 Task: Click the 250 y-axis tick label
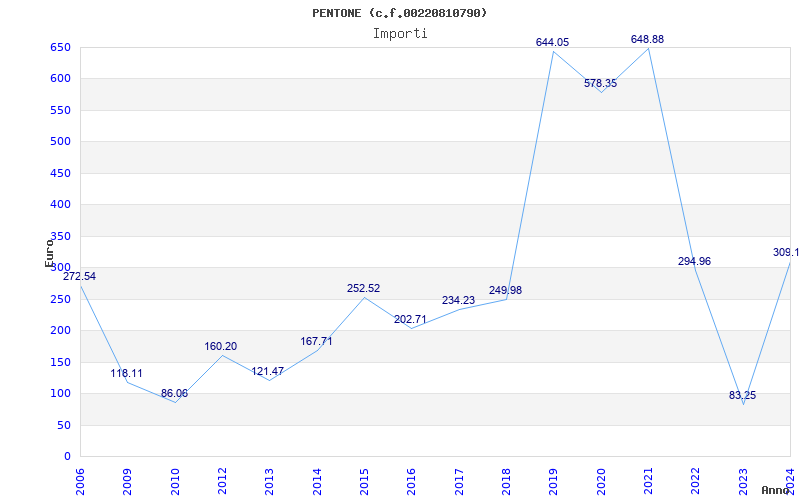[x=60, y=299]
